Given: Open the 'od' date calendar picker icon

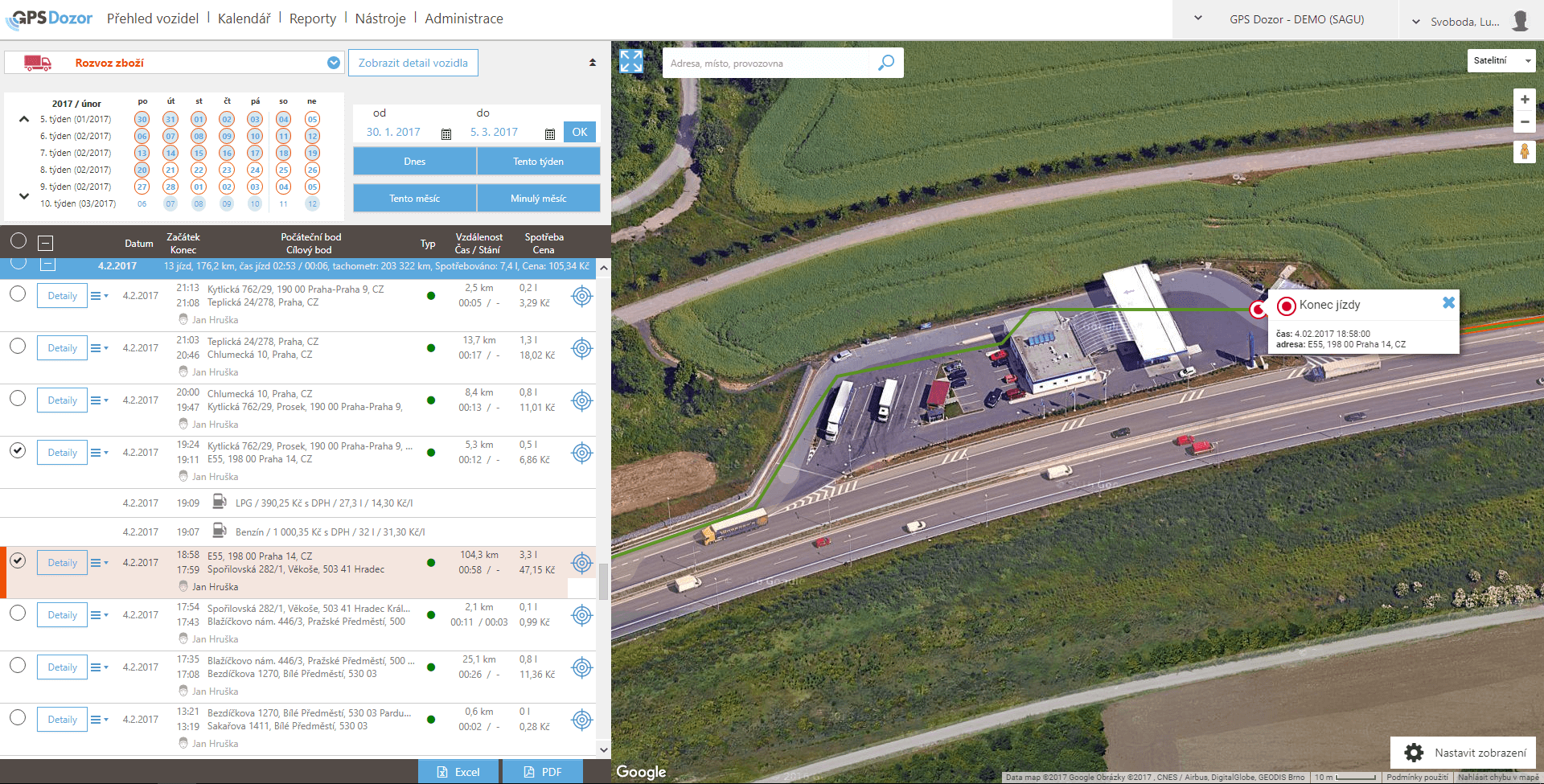Looking at the screenshot, I should click(446, 133).
